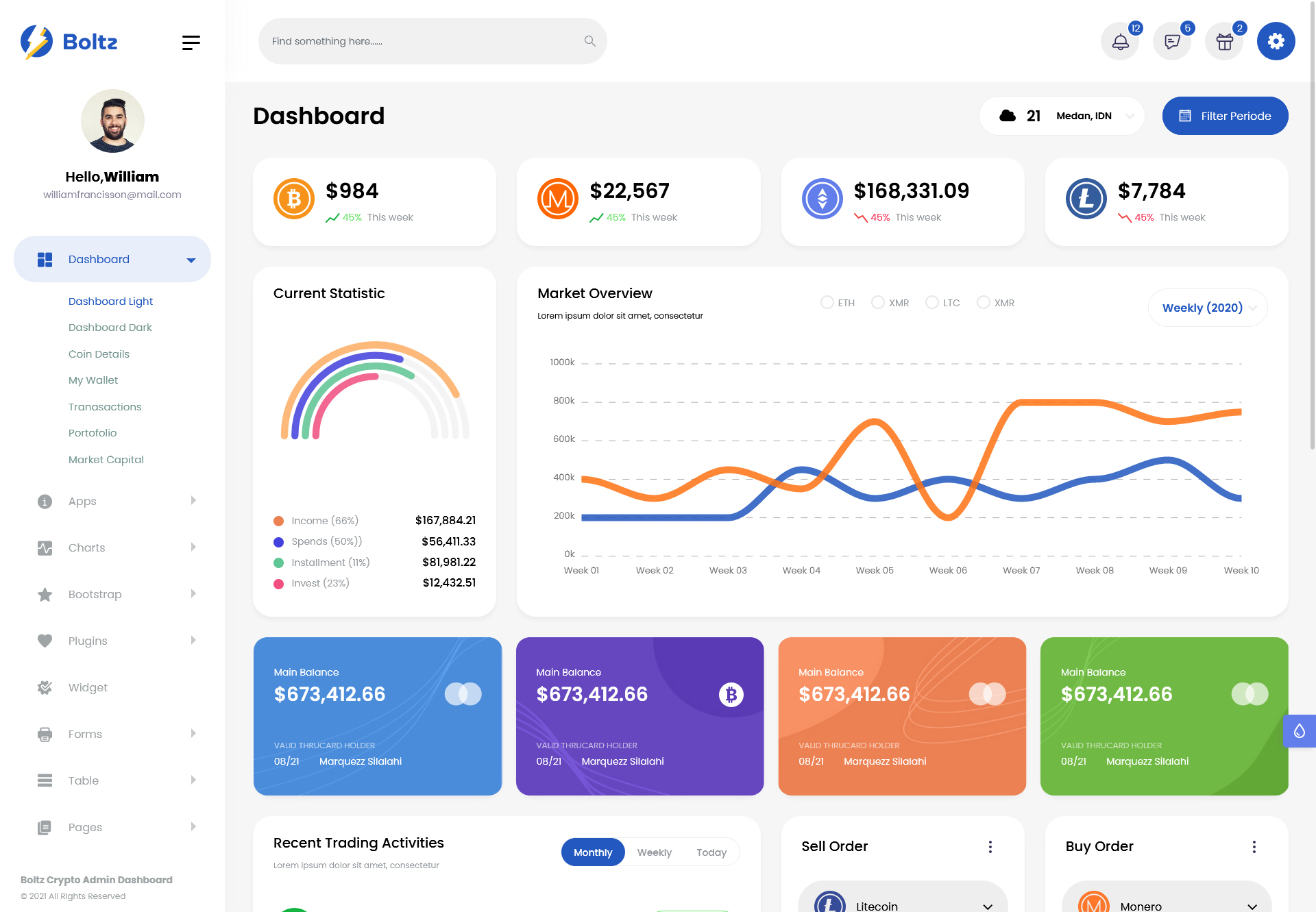Click the water drop theme icon
Image resolution: width=1316 pixels, height=912 pixels.
(x=1300, y=731)
